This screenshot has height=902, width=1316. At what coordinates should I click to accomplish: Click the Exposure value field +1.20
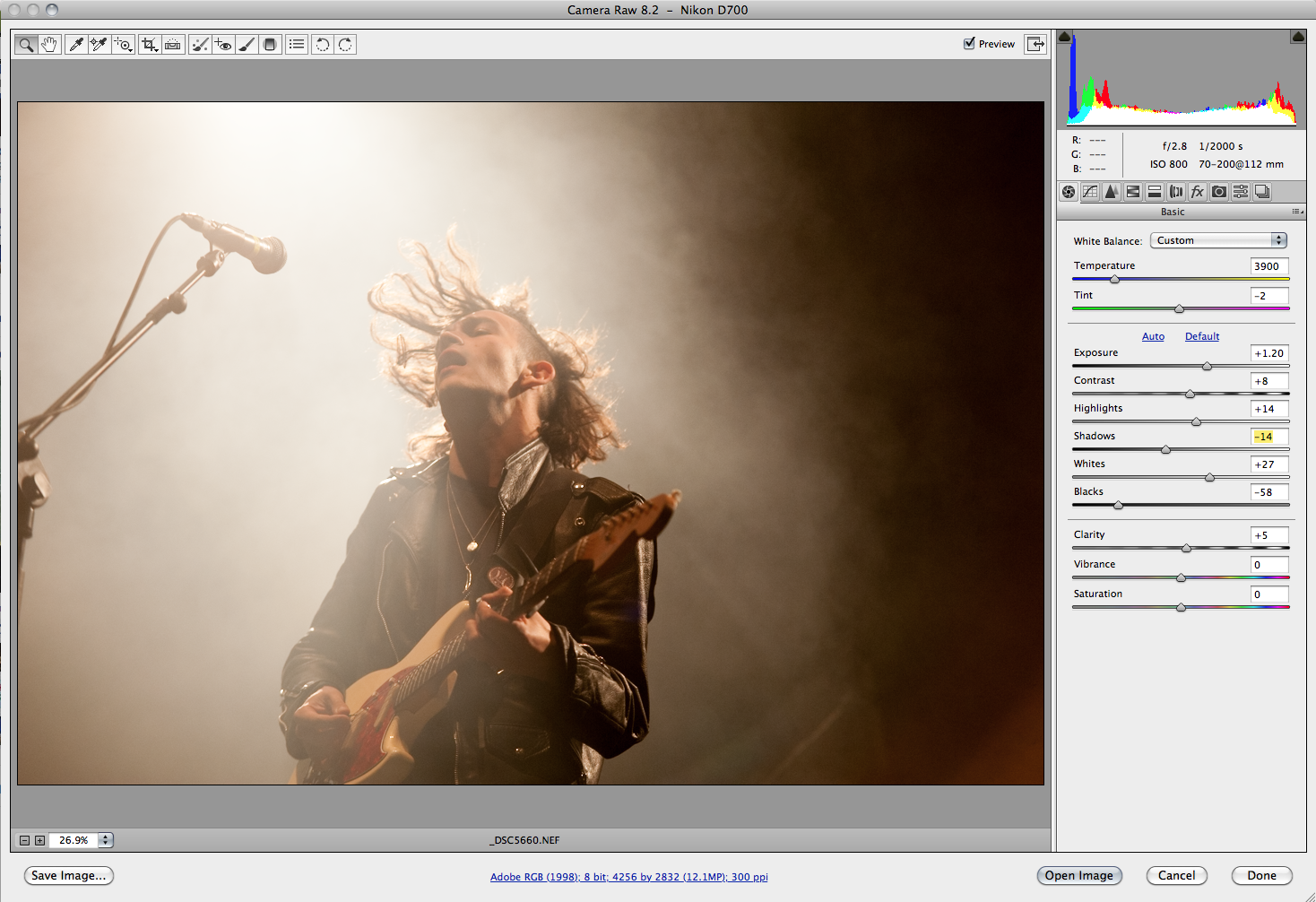point(1269,353)
